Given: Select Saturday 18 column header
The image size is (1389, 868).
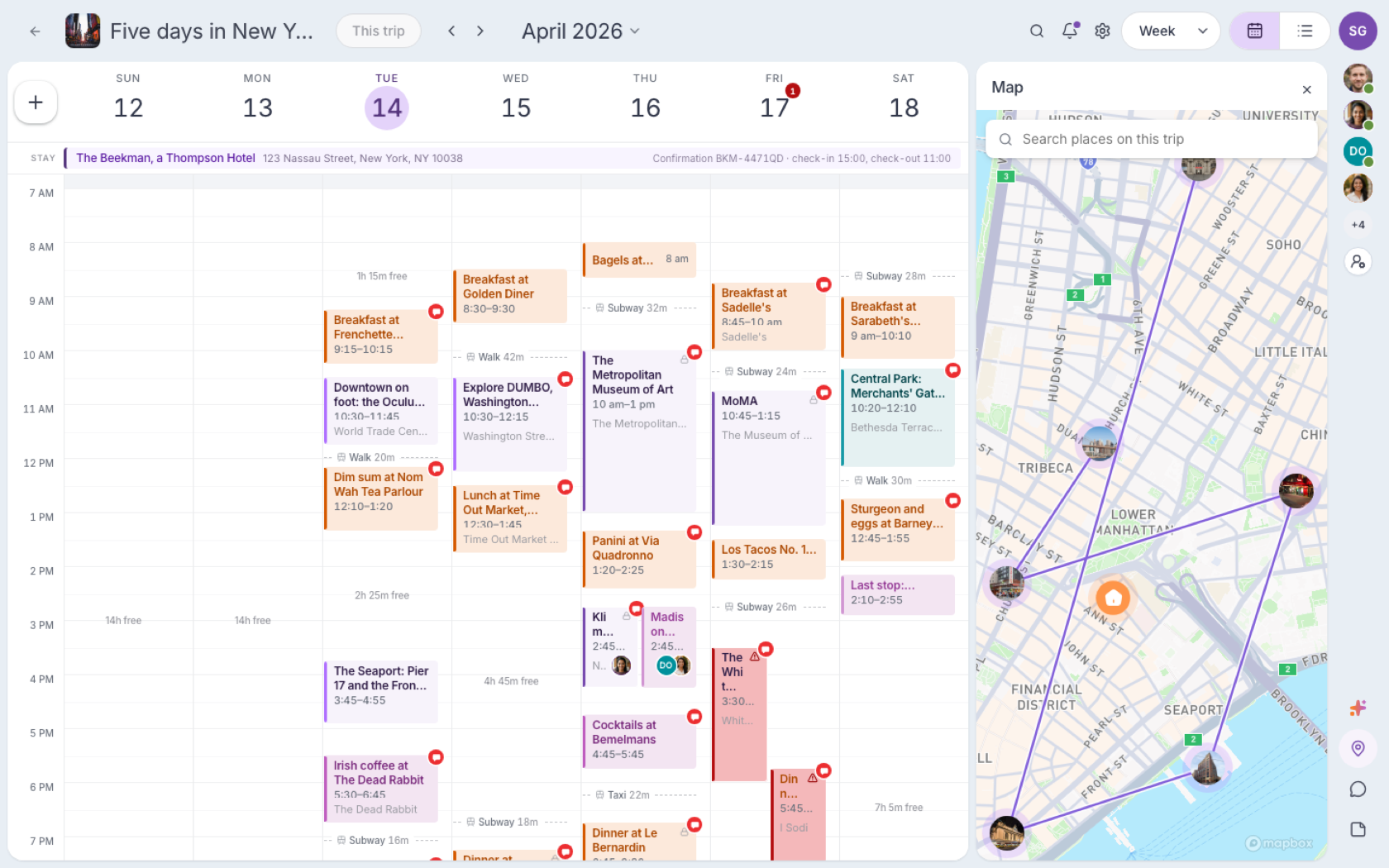Looking at the screenshot, I should pos(904,98).
